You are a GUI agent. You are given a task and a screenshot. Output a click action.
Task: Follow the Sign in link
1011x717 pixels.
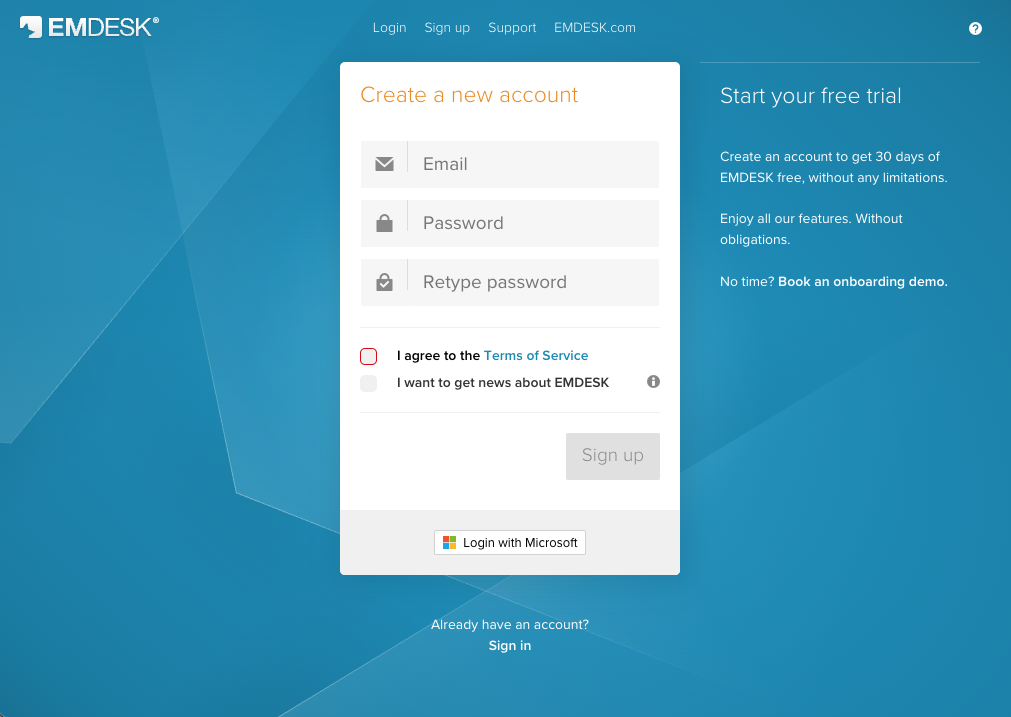509,645
